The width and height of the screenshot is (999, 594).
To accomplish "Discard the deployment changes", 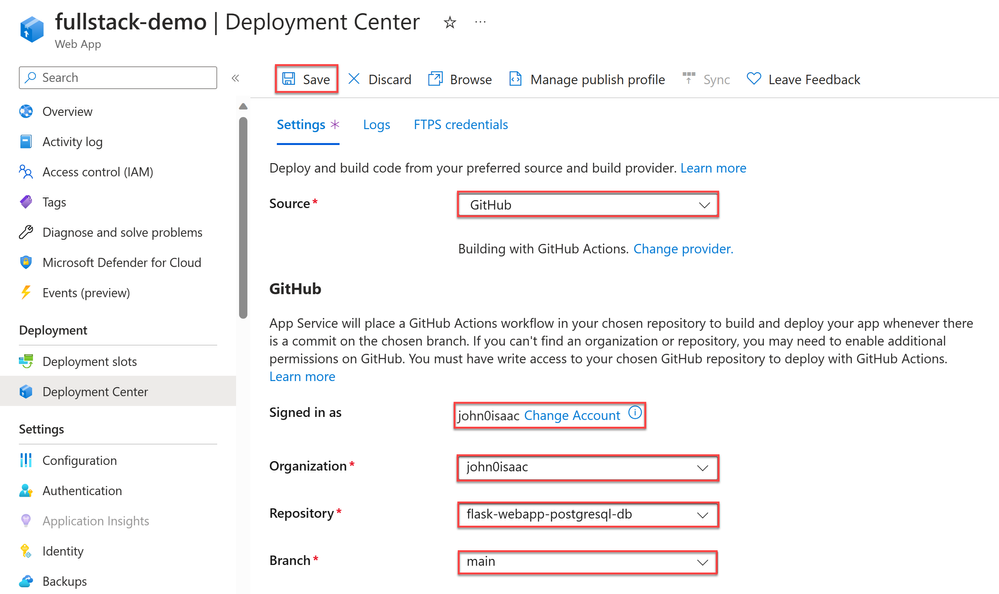I will click(380, 79).
